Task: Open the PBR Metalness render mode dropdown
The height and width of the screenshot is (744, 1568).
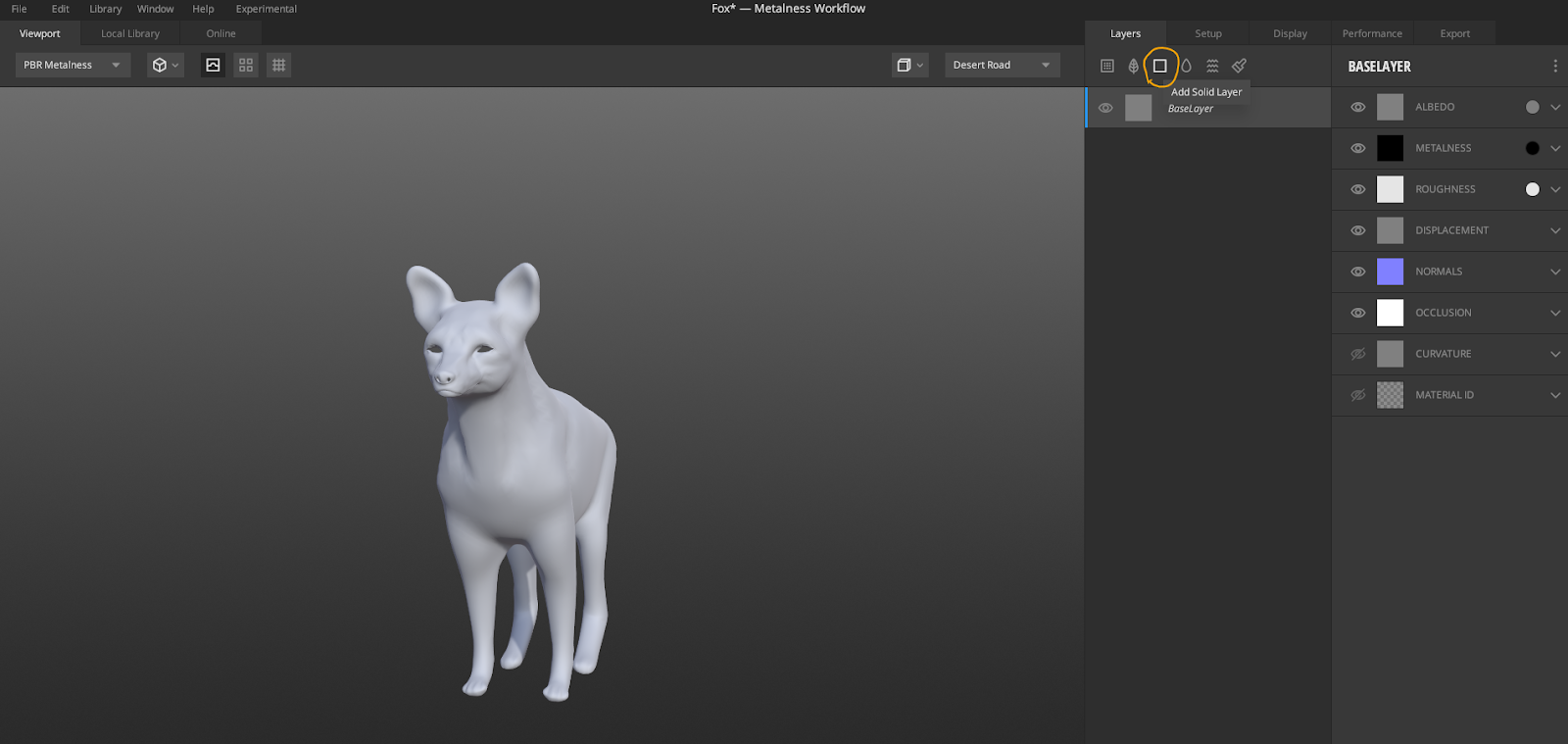Action: (x=73, y=65)
